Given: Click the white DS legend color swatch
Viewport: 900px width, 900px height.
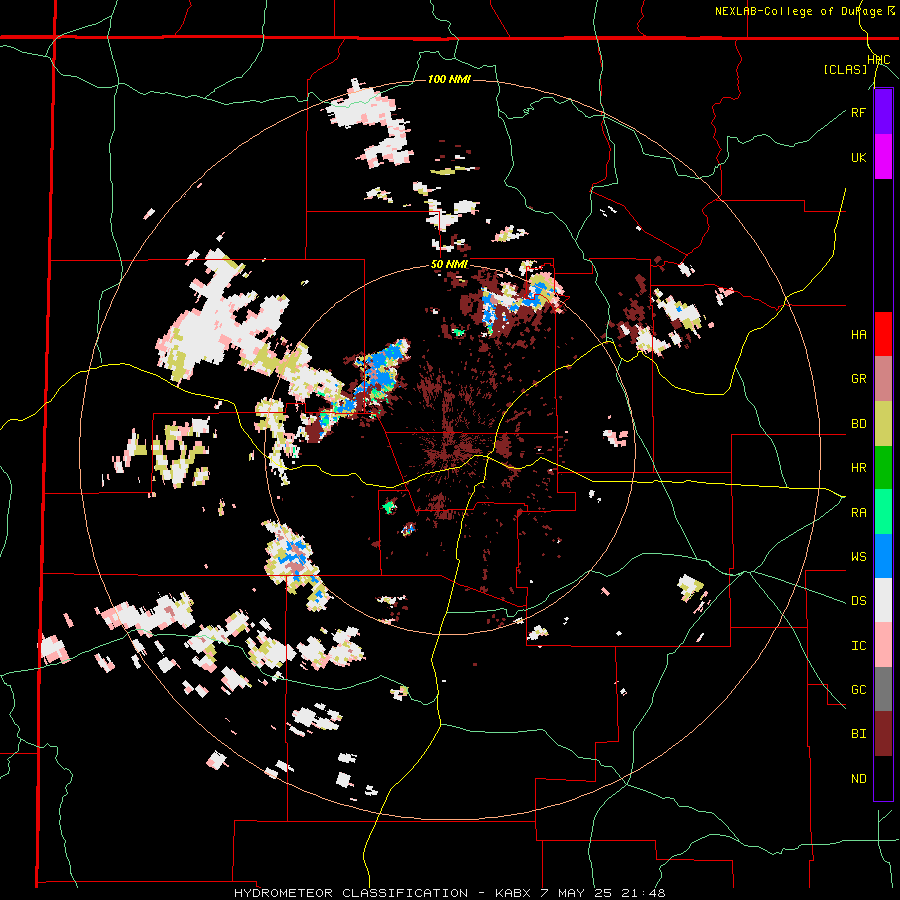Looking at the screenshot, I should pyautogui.click(x=883, y=600).
